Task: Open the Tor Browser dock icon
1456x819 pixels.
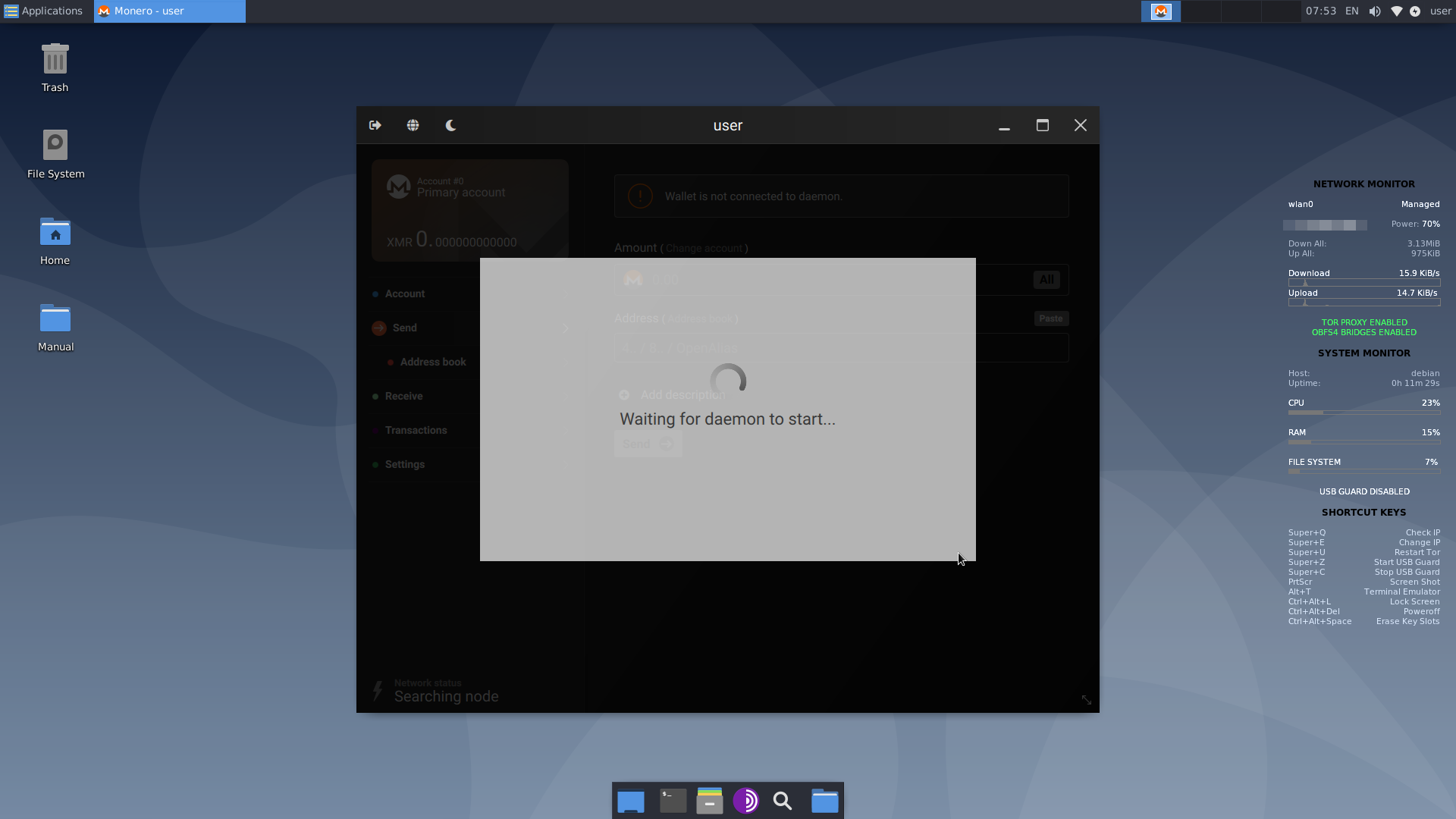Action: click(746, 801)
